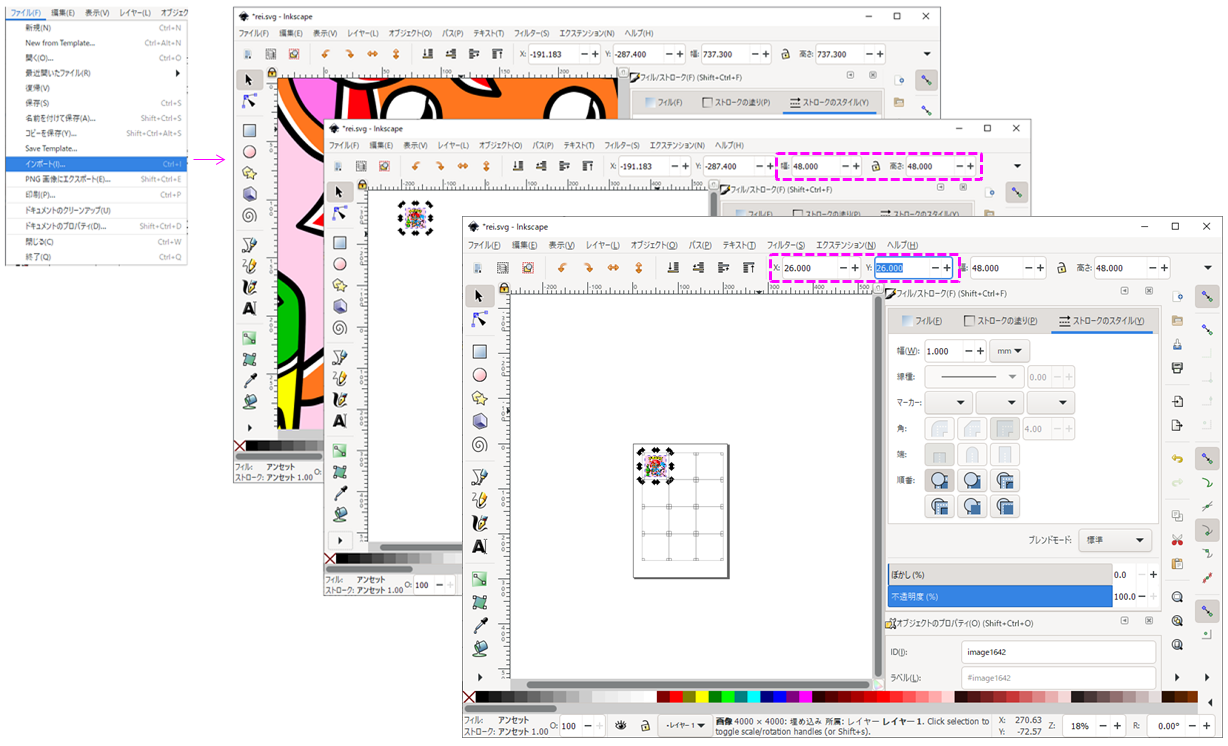Adjust the ぼかし (%) blur slider
Viewport: 1228px width, 746px height.
pyautogui.click(x=1000, y=575)
